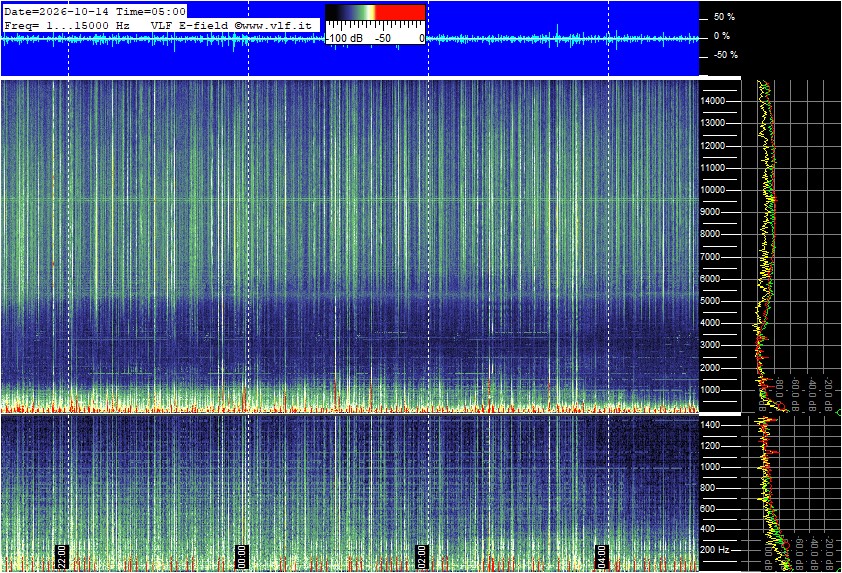Click the 02:00 time marker
Screen dimensions: 842x573
pyautogui.click(x=422, y=557)
